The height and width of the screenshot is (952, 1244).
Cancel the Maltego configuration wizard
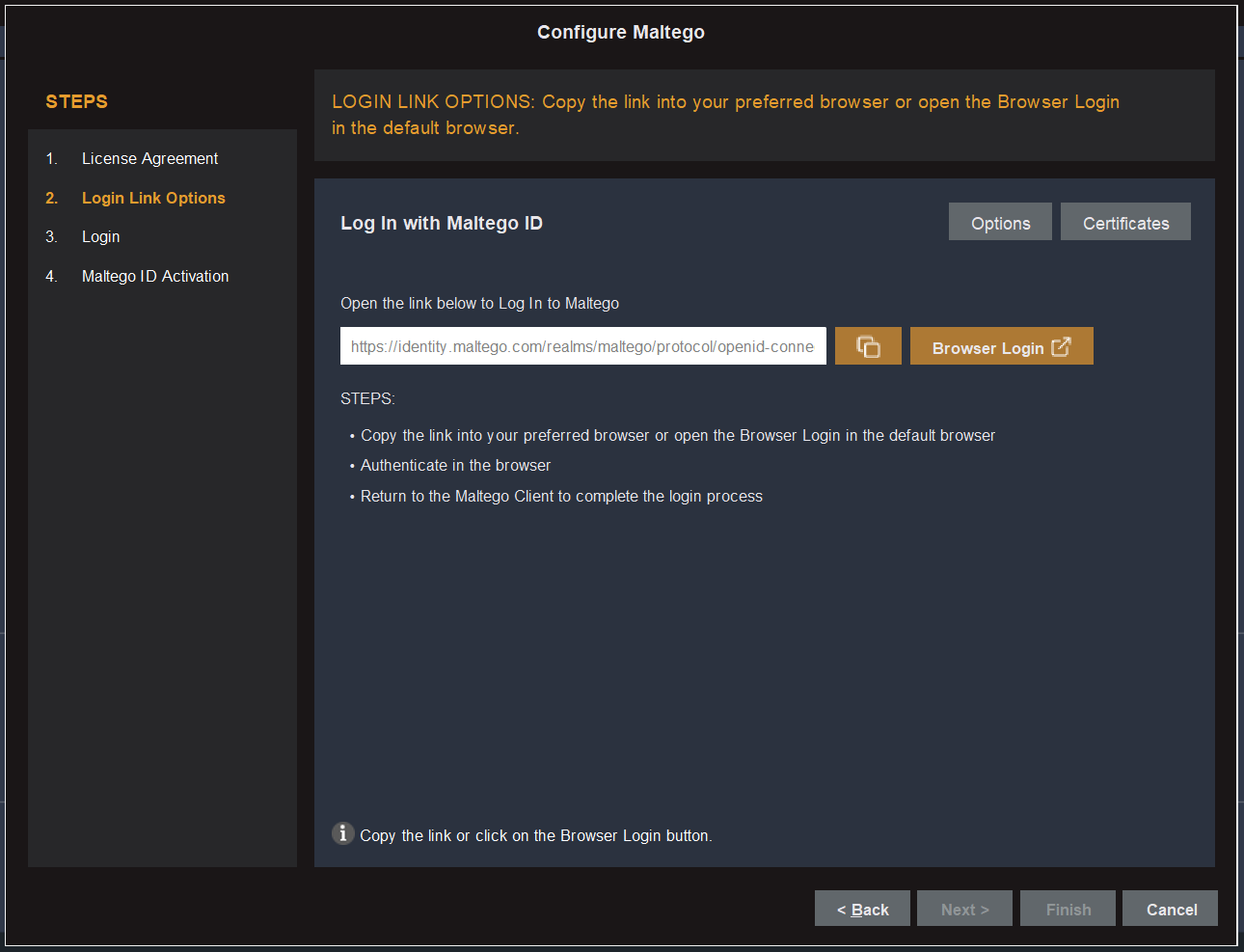coord(1170,909)
